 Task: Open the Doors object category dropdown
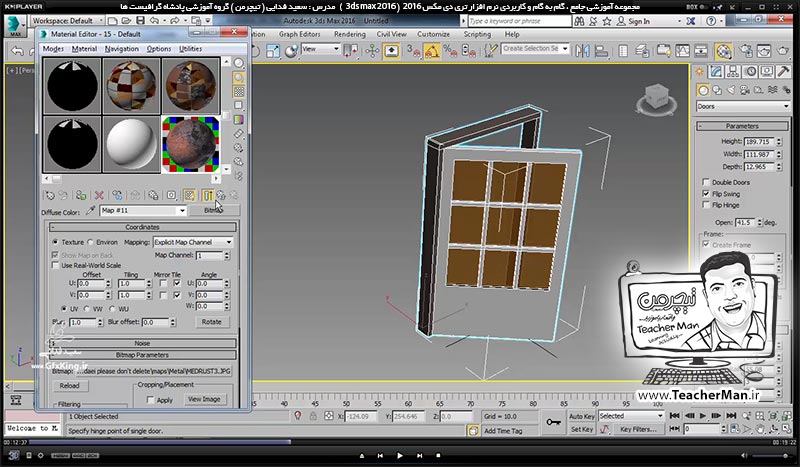(x=743, y=106)
